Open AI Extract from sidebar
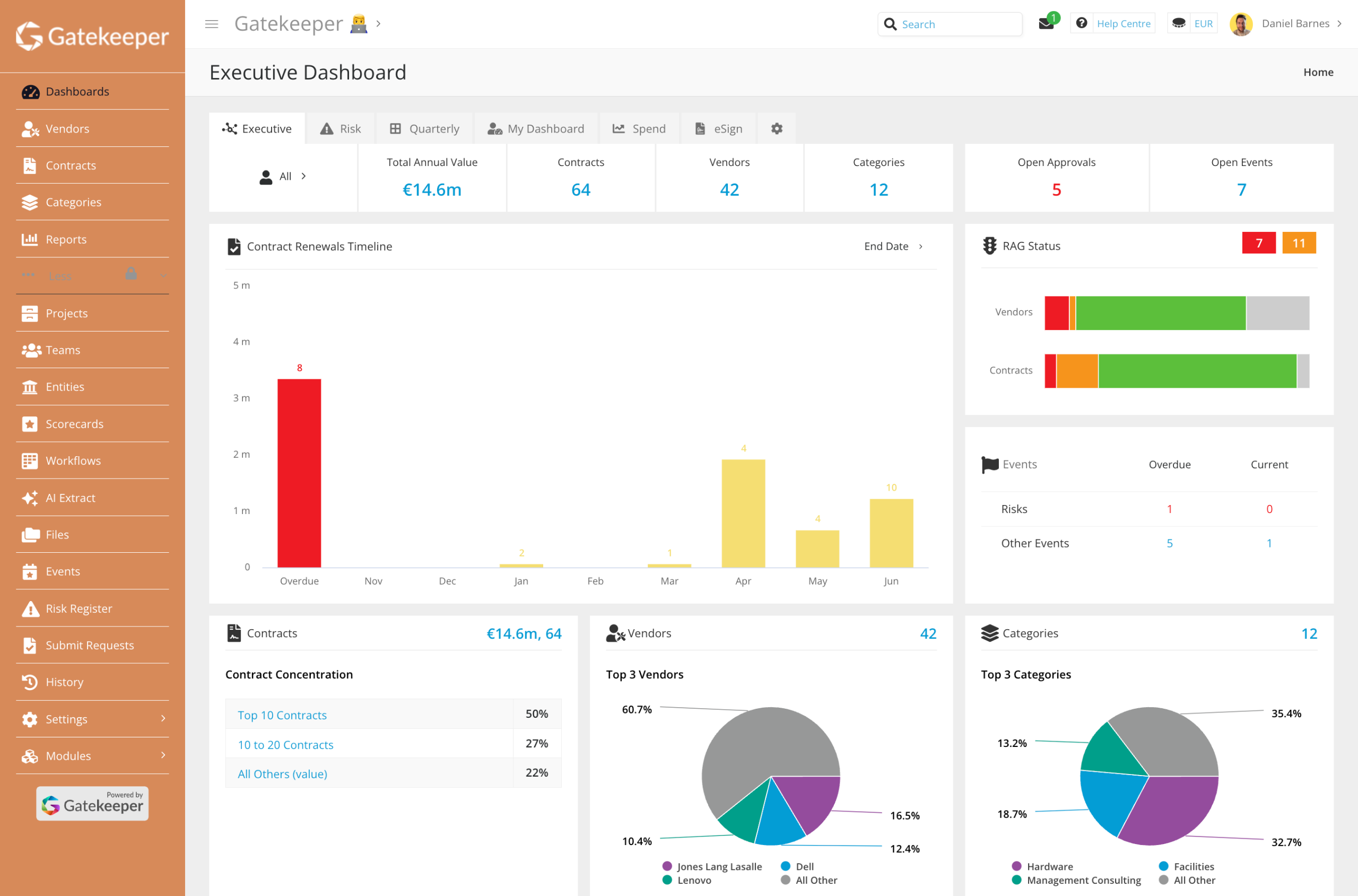1358x896 pixels. 70,498
